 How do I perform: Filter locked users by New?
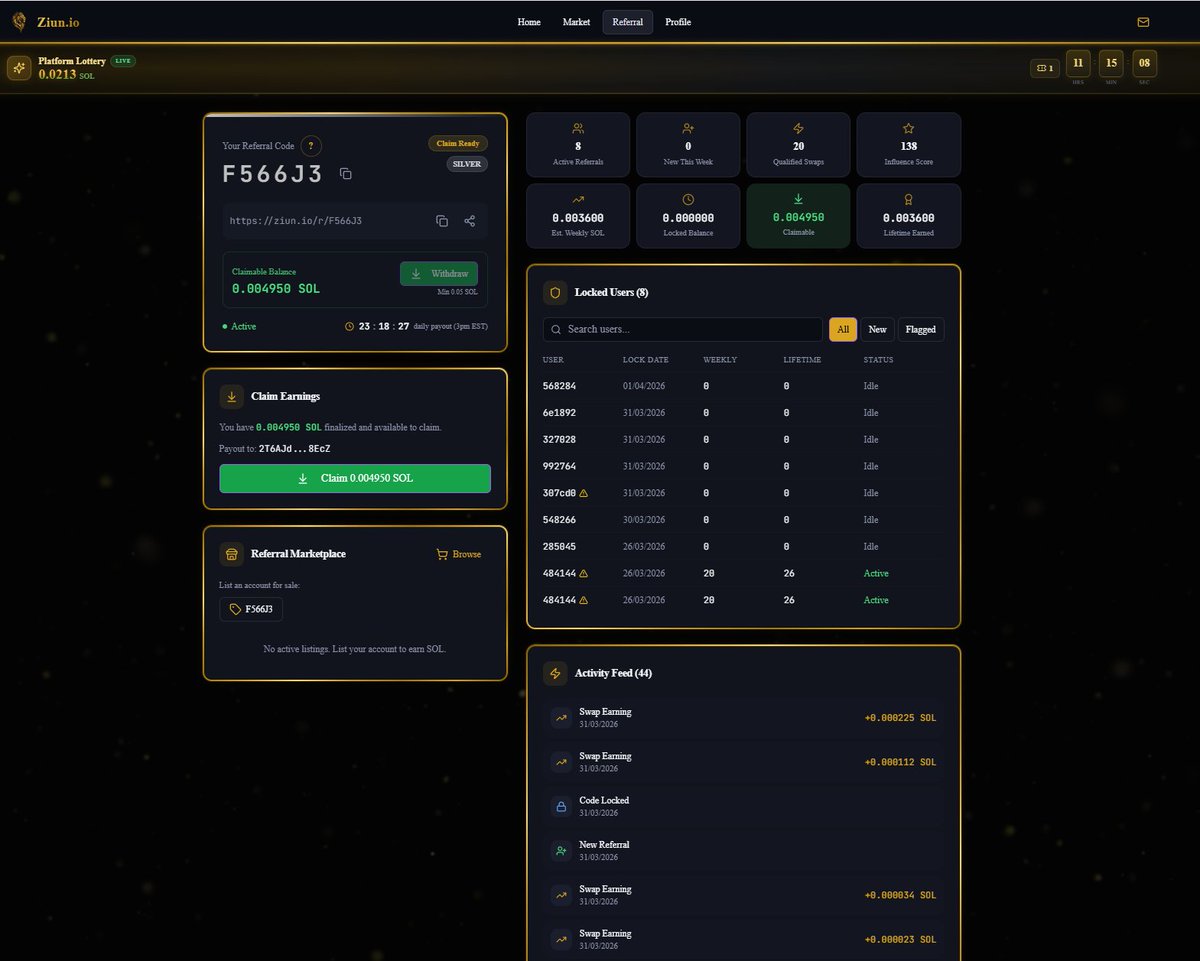tap(877, 329)
